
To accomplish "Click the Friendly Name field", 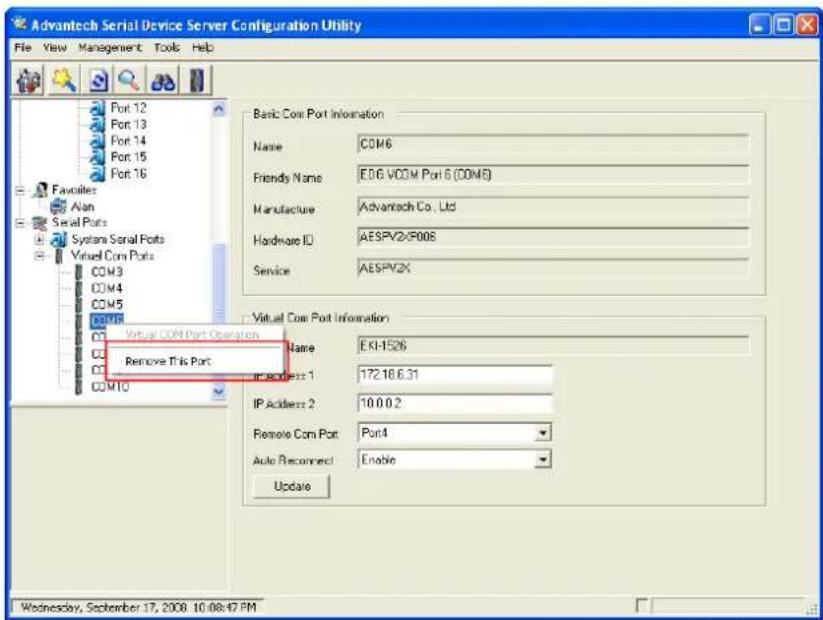I will [553, 175].
